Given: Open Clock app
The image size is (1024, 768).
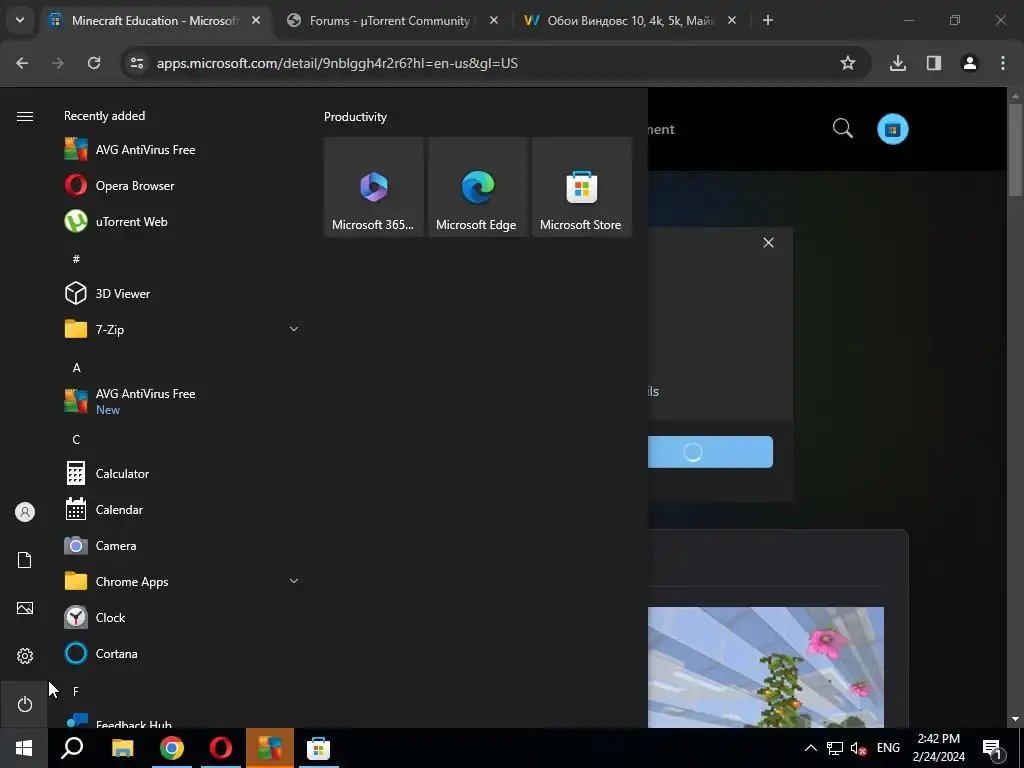Looking at the screenshot, I should 183,617.
